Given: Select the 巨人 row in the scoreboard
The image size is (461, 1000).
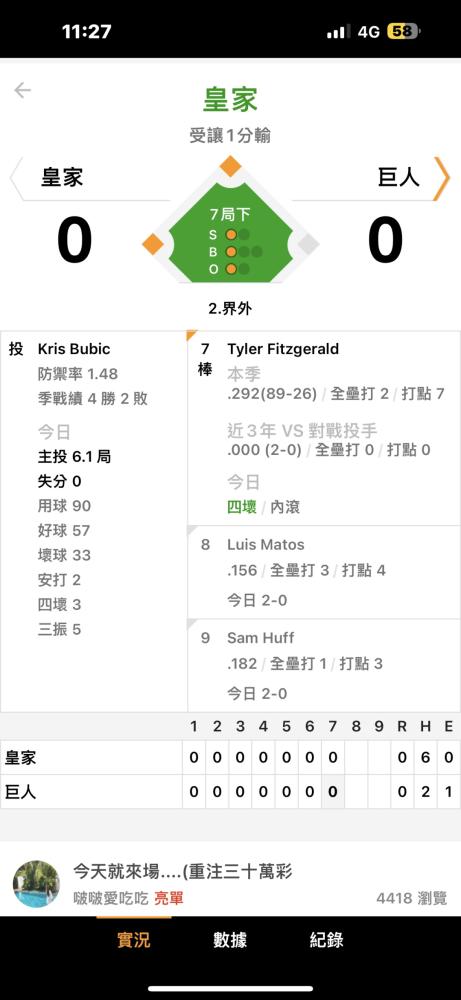Looking at the screenshot, I should click(x=230, y=791).
